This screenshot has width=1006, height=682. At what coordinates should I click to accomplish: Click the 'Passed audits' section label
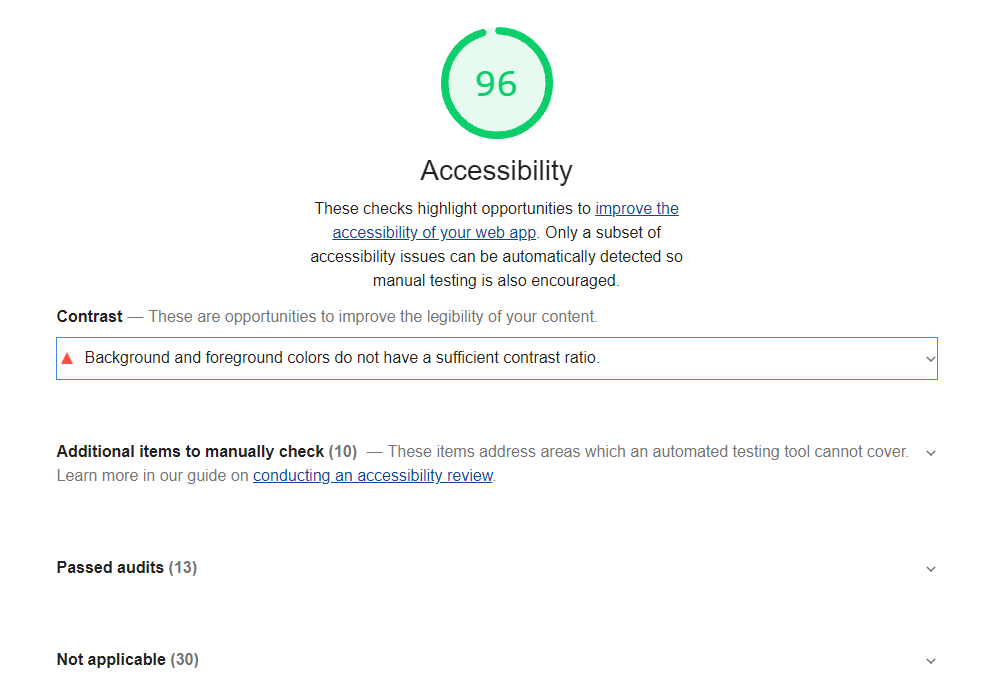(x=110, y=568)
